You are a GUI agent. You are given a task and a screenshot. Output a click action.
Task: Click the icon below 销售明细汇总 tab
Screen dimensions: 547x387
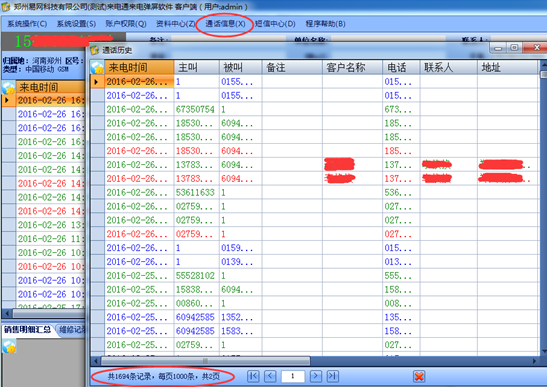9,347
